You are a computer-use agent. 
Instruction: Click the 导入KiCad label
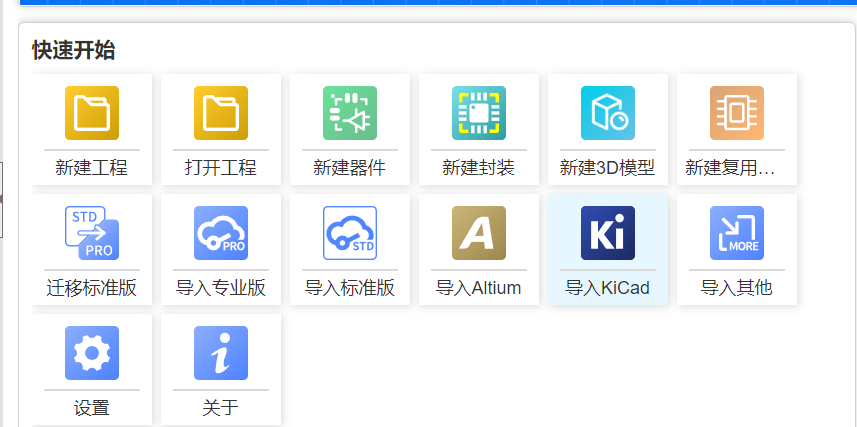click(608, 288)
